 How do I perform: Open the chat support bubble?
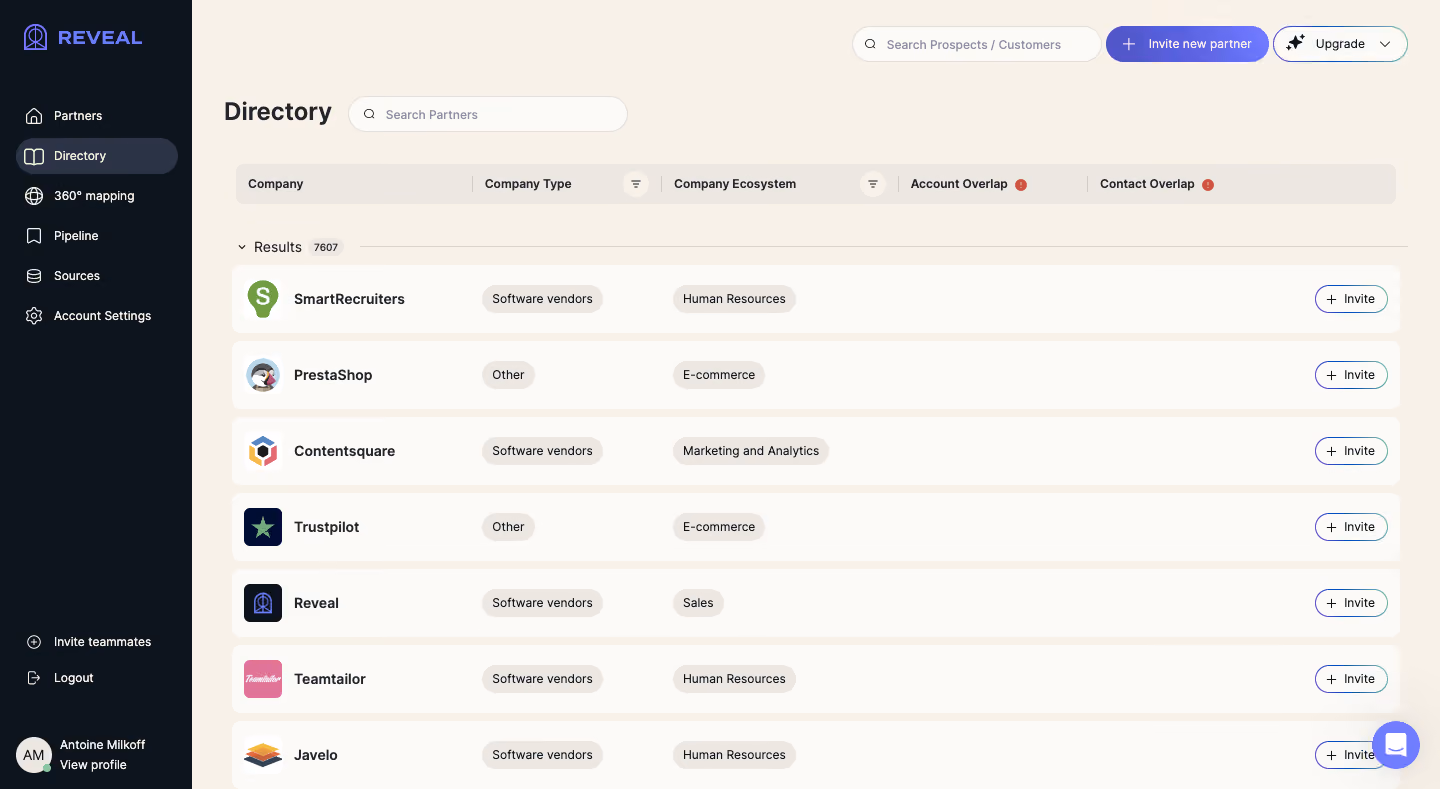pyautogui.click(x=1396, y=745)
